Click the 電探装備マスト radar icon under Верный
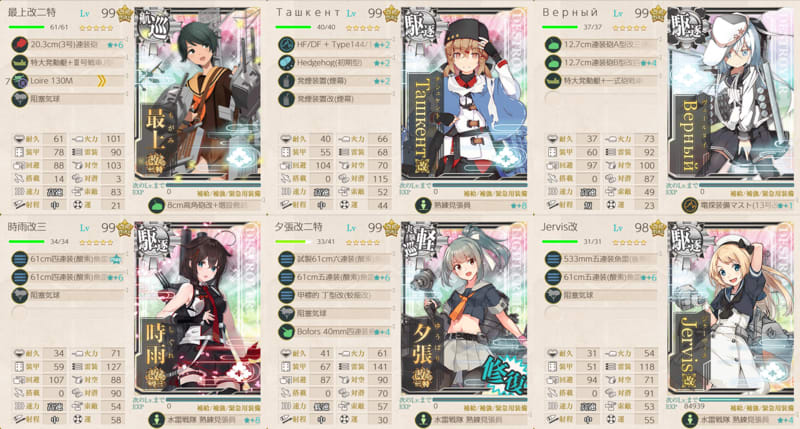The image size is (800, 429). click(690, 205)
